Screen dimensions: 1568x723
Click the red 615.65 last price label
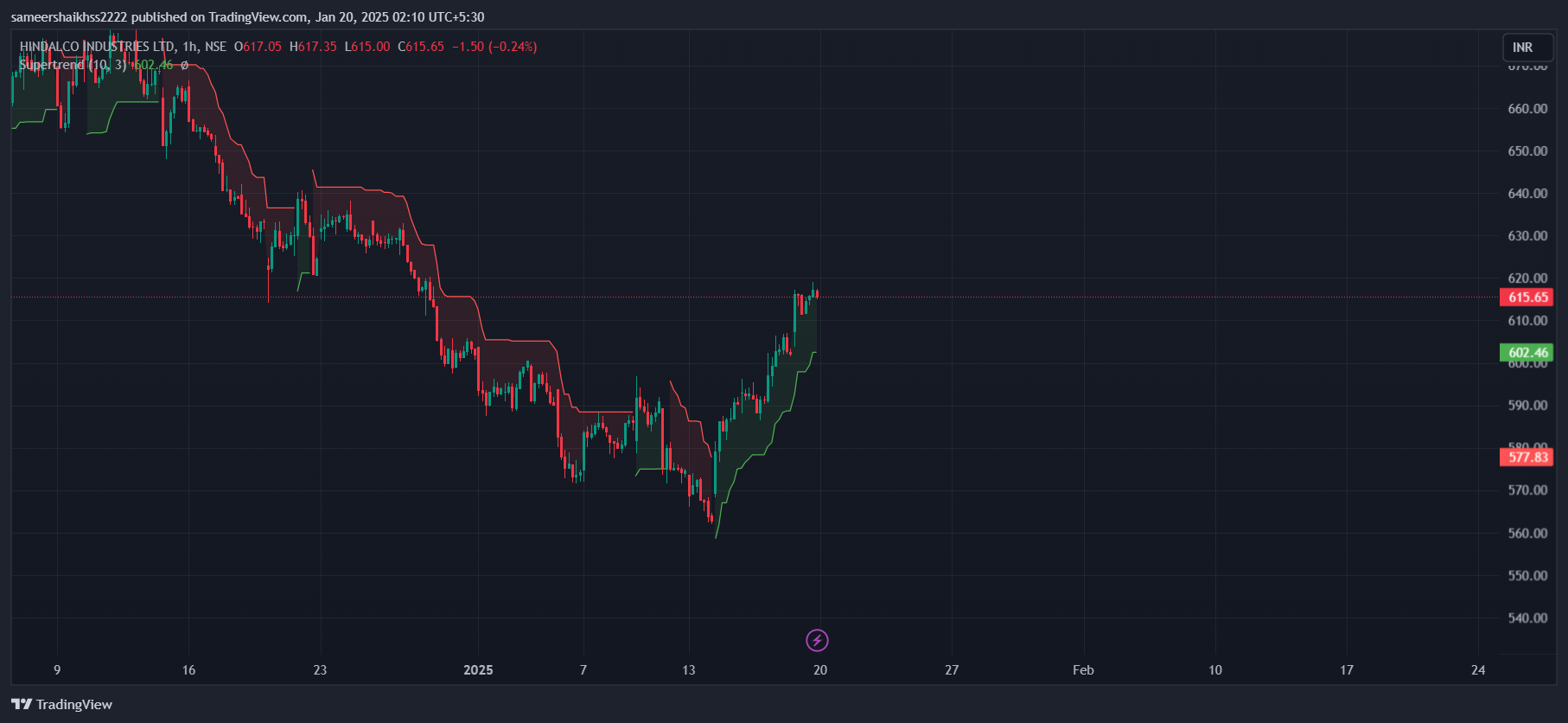pos(1527,297)
